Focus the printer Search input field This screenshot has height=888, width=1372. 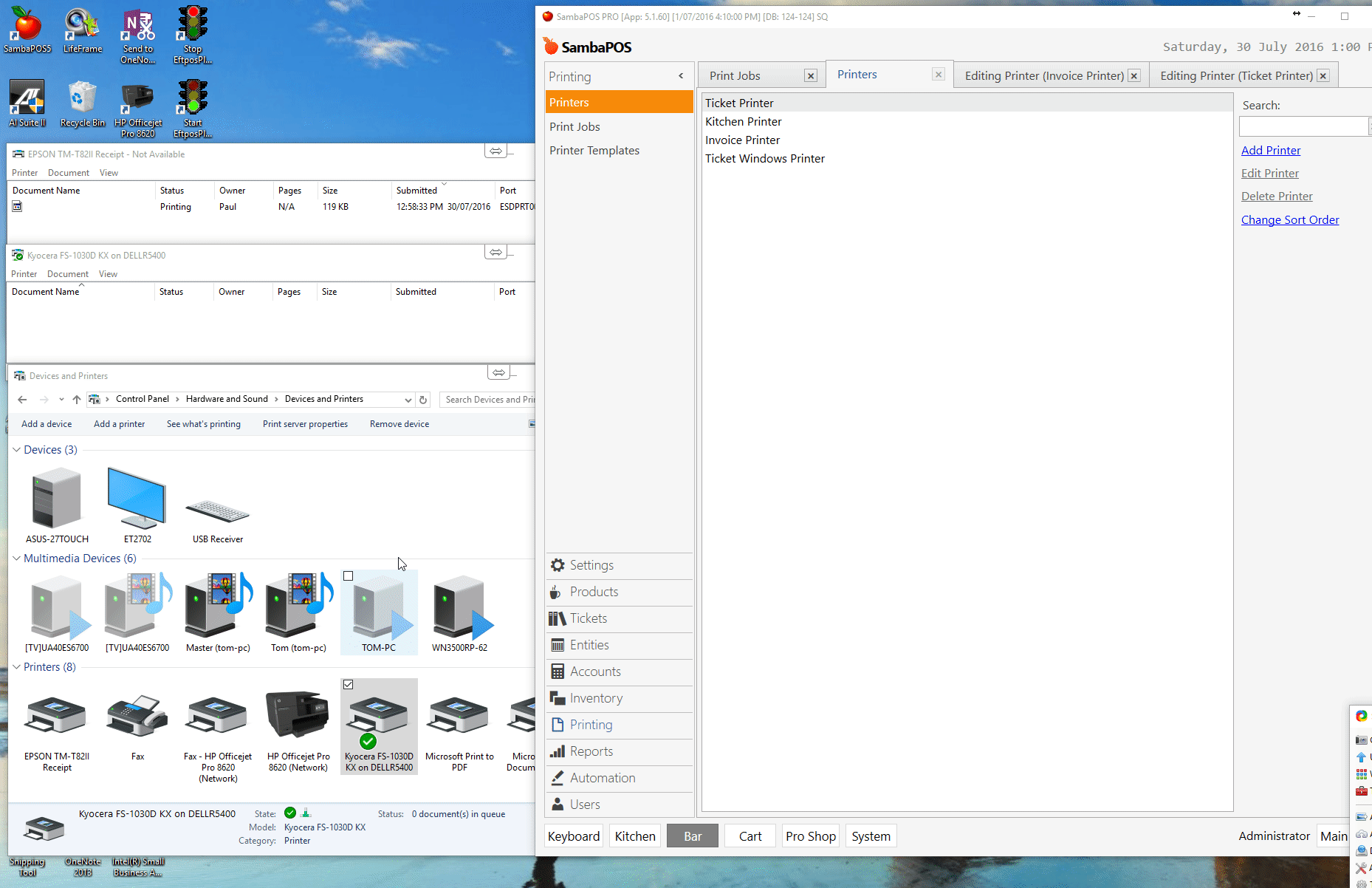pos(1304,126)
